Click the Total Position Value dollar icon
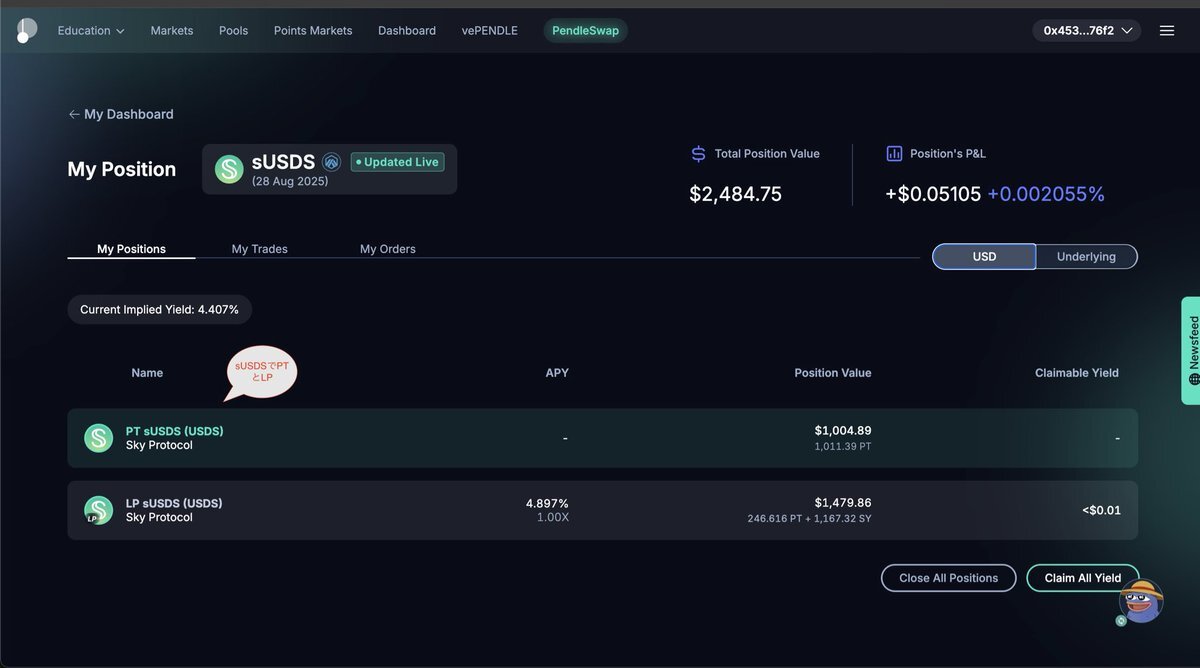 pyautogui.click(x=698, y=154)
